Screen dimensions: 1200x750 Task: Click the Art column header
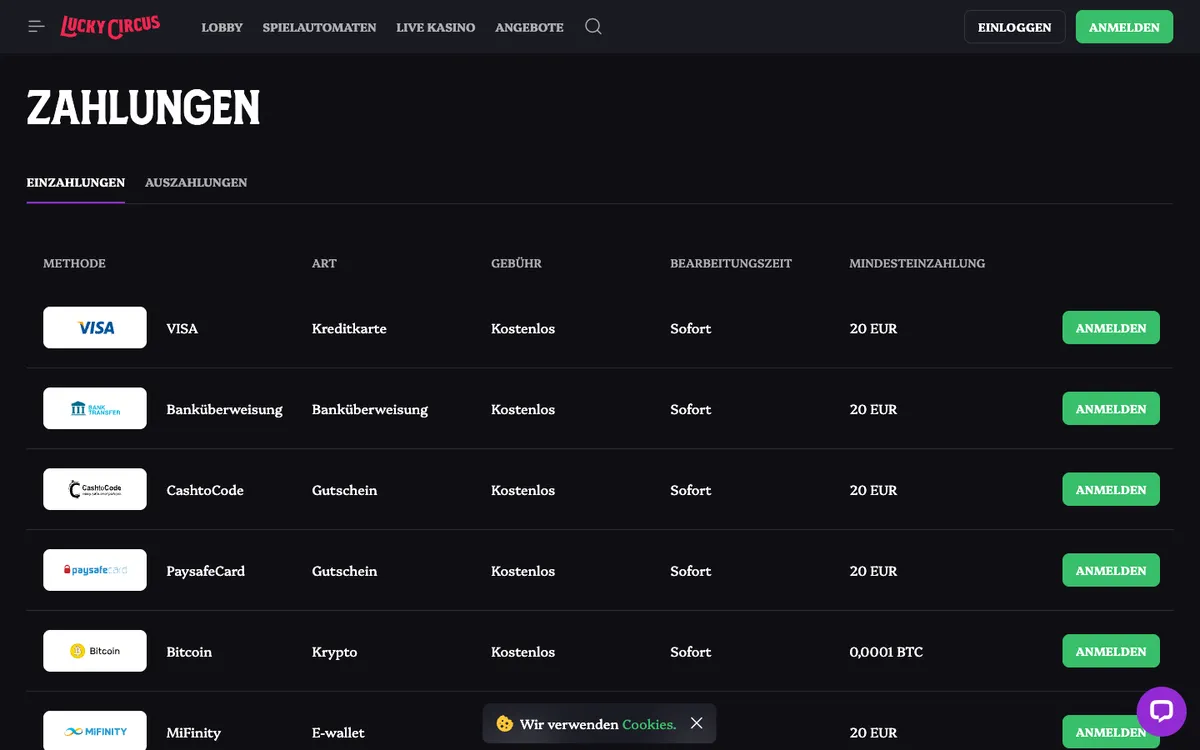[324, 264]
